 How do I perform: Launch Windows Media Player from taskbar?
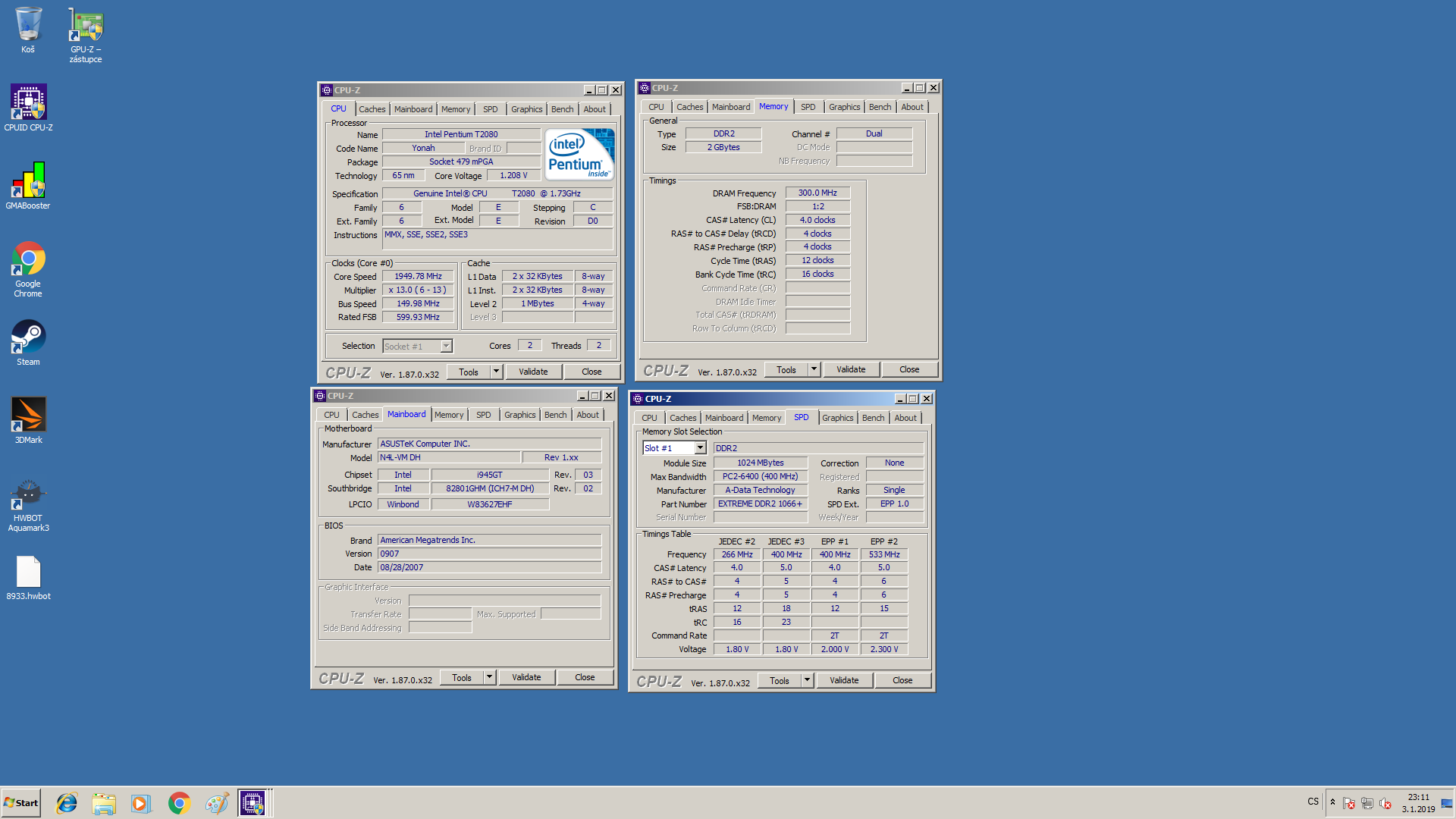click(x=141, y=803)
